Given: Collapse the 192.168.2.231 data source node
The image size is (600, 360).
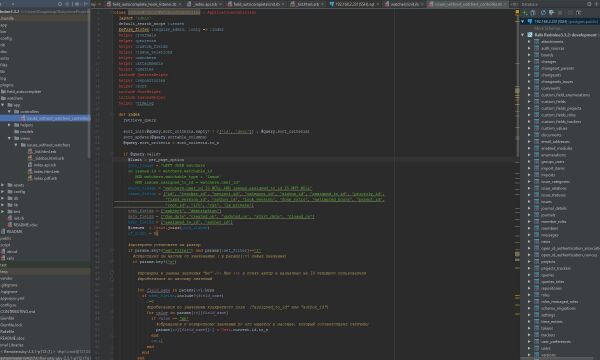Looking at the screenshot, I should click(x=523, y=21).
